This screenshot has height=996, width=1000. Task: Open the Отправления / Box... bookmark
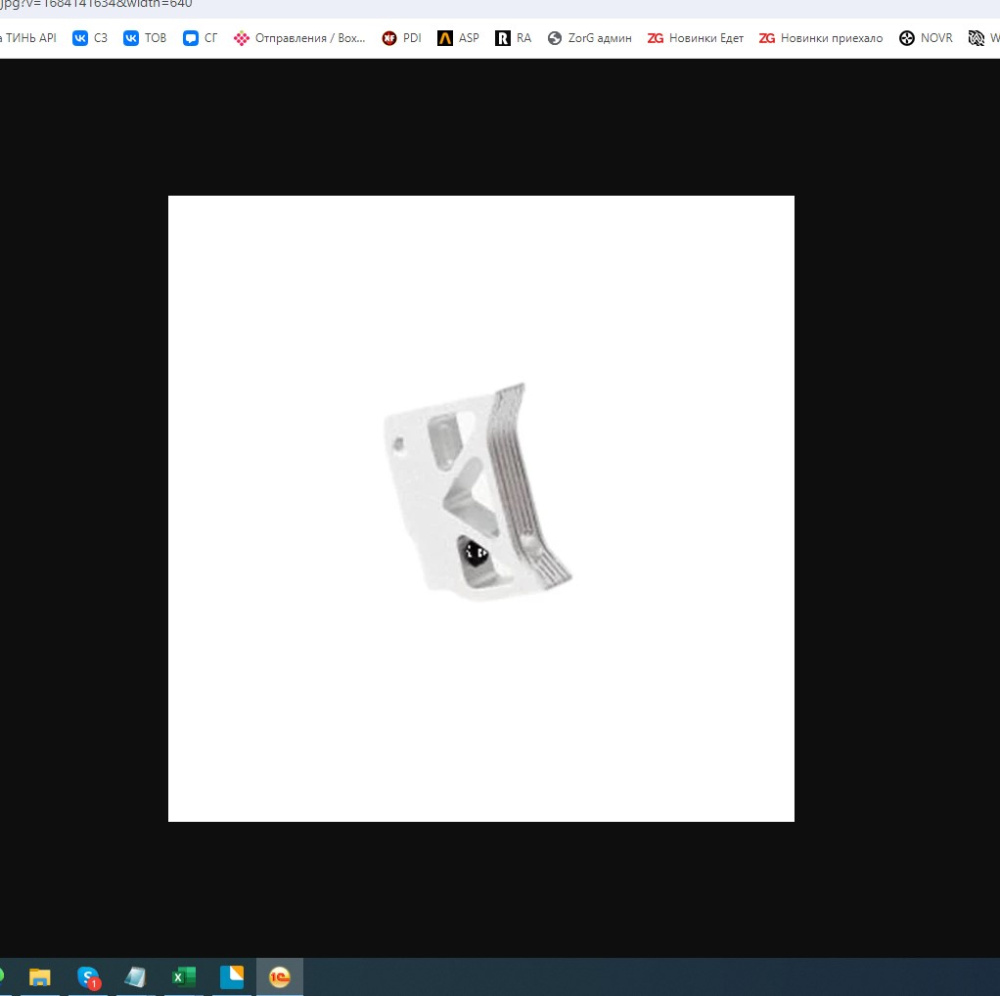click(300, 38)
